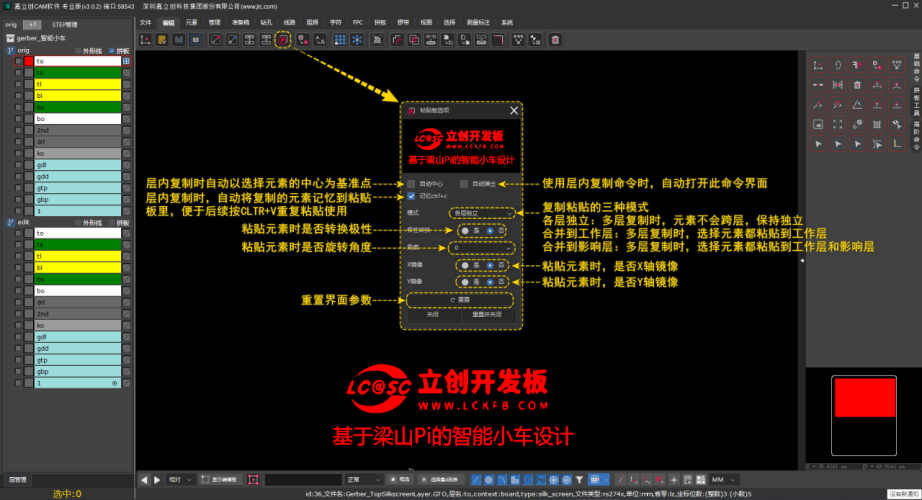Click the 重置 reset button in dialog
This screenshot has height=500, width=922.
460,300
